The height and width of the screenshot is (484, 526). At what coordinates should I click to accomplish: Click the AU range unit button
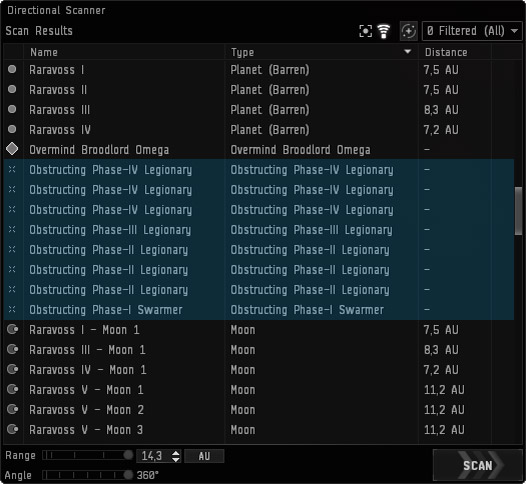(204, 456)
